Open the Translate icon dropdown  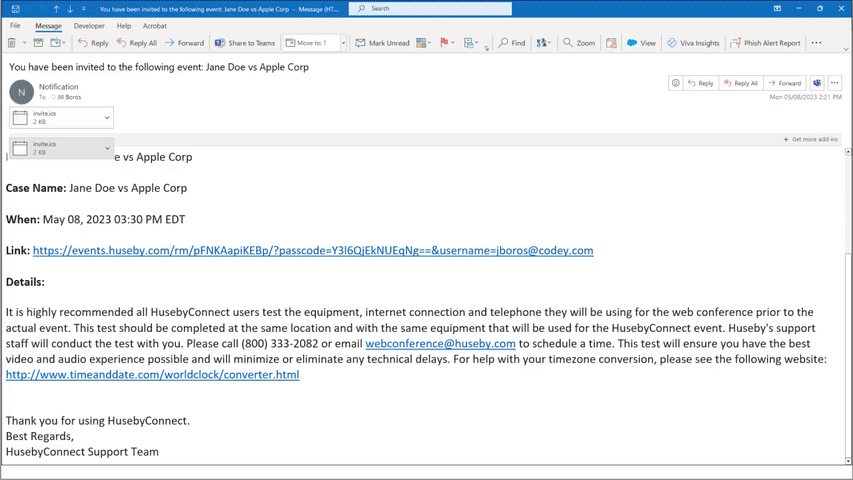point(543,42)
